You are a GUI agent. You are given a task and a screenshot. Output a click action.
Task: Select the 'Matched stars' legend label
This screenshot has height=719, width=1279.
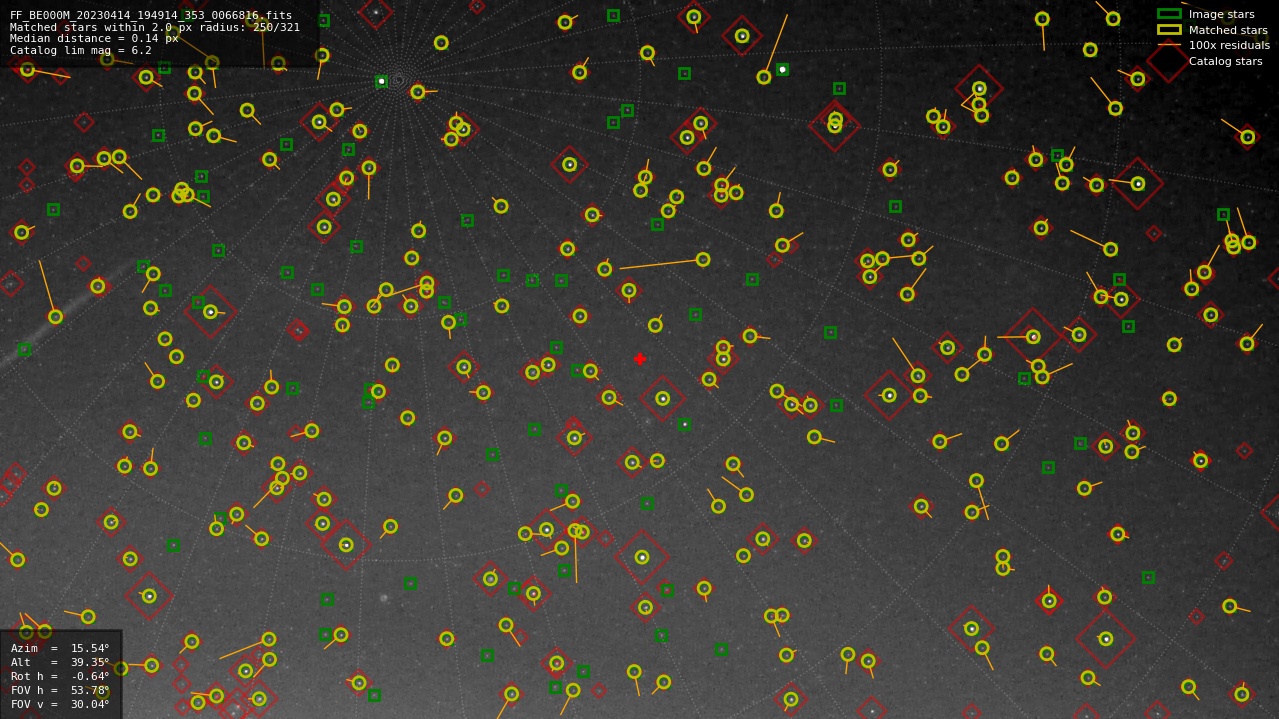[1228, 30]
